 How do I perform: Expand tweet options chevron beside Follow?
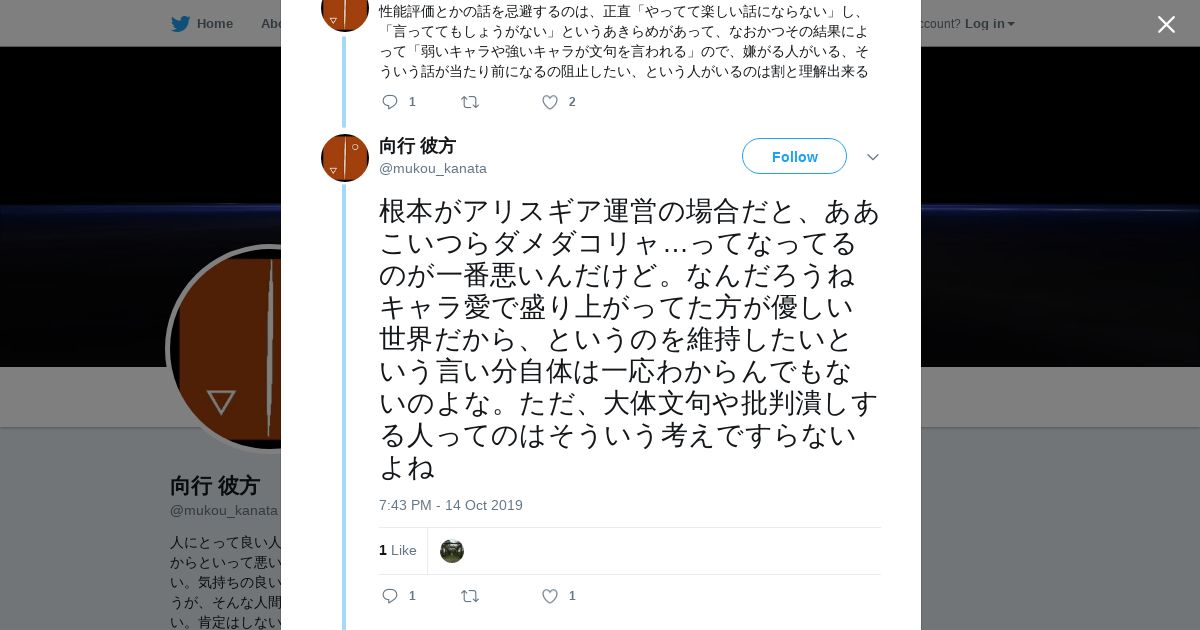click(x=872, y=157)
